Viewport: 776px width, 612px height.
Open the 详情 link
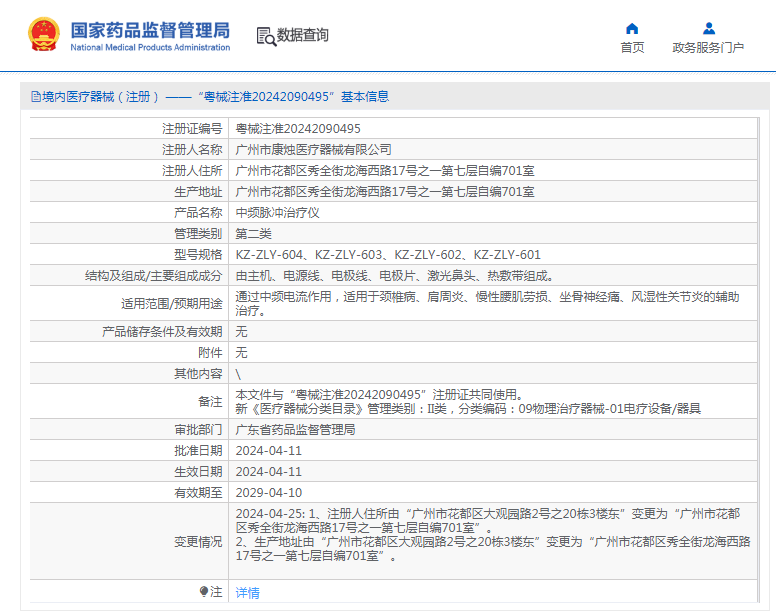point(247,592)
